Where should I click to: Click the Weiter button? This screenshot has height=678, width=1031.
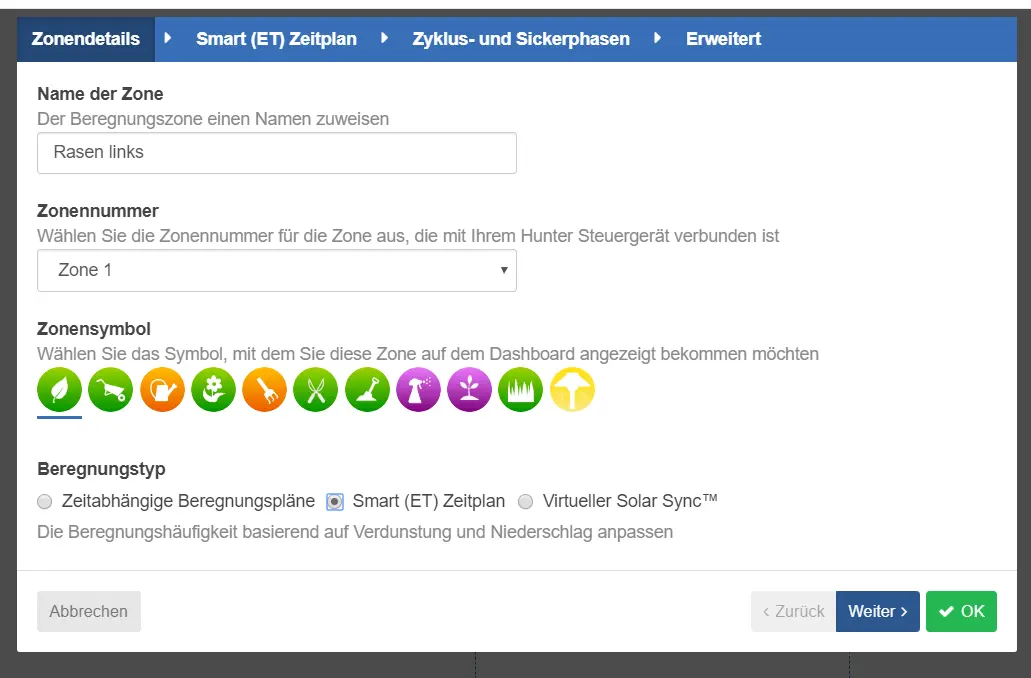tap(877, 611)
